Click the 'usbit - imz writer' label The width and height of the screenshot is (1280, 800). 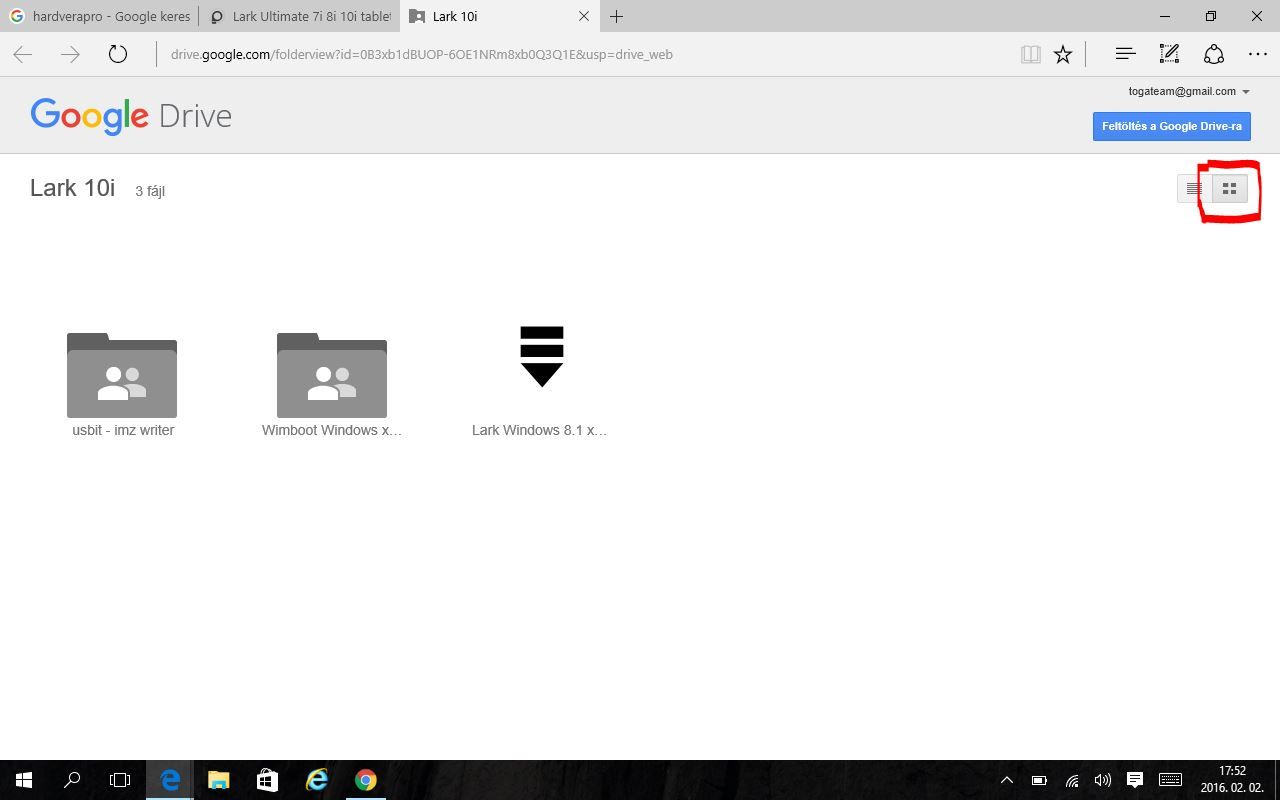pos(123,430)
